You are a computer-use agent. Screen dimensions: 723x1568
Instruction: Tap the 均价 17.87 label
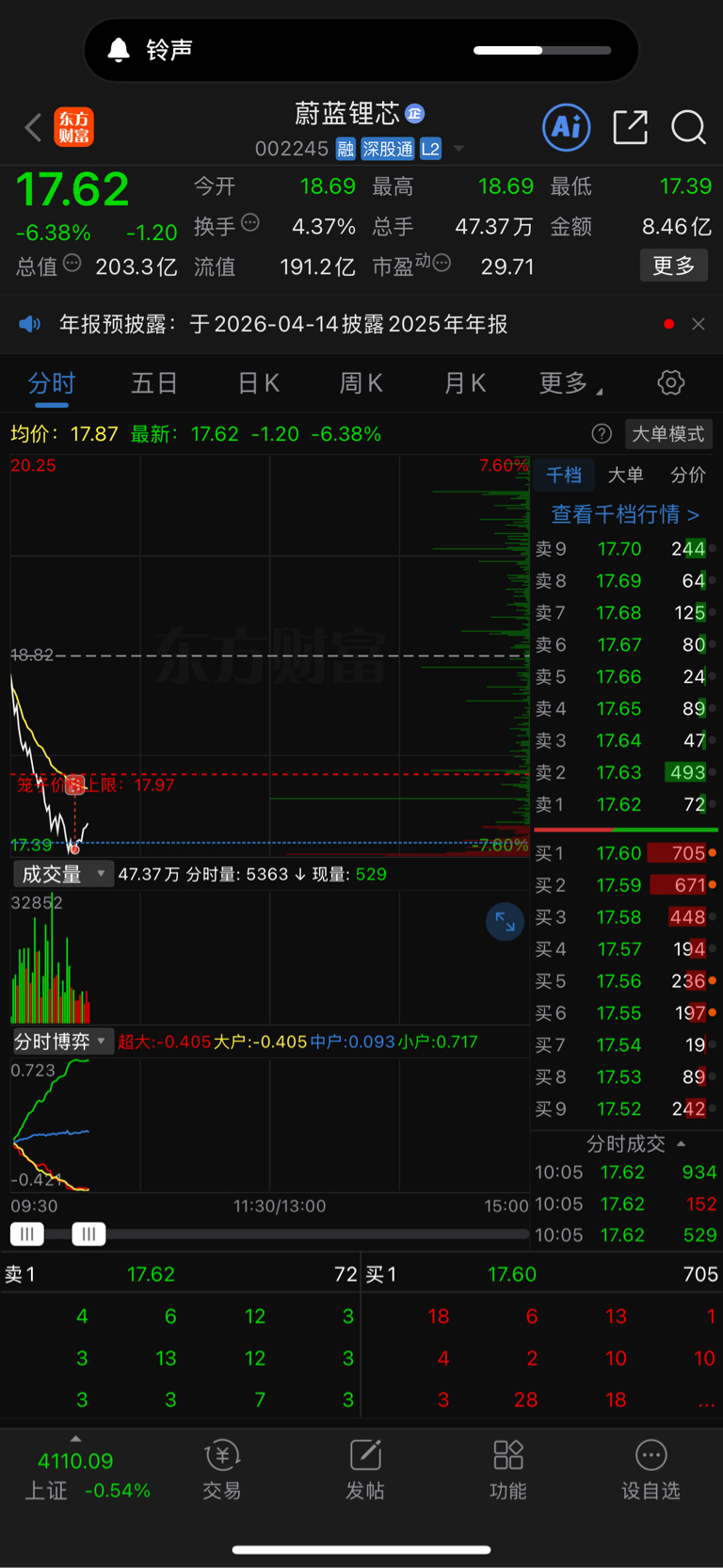64,434
